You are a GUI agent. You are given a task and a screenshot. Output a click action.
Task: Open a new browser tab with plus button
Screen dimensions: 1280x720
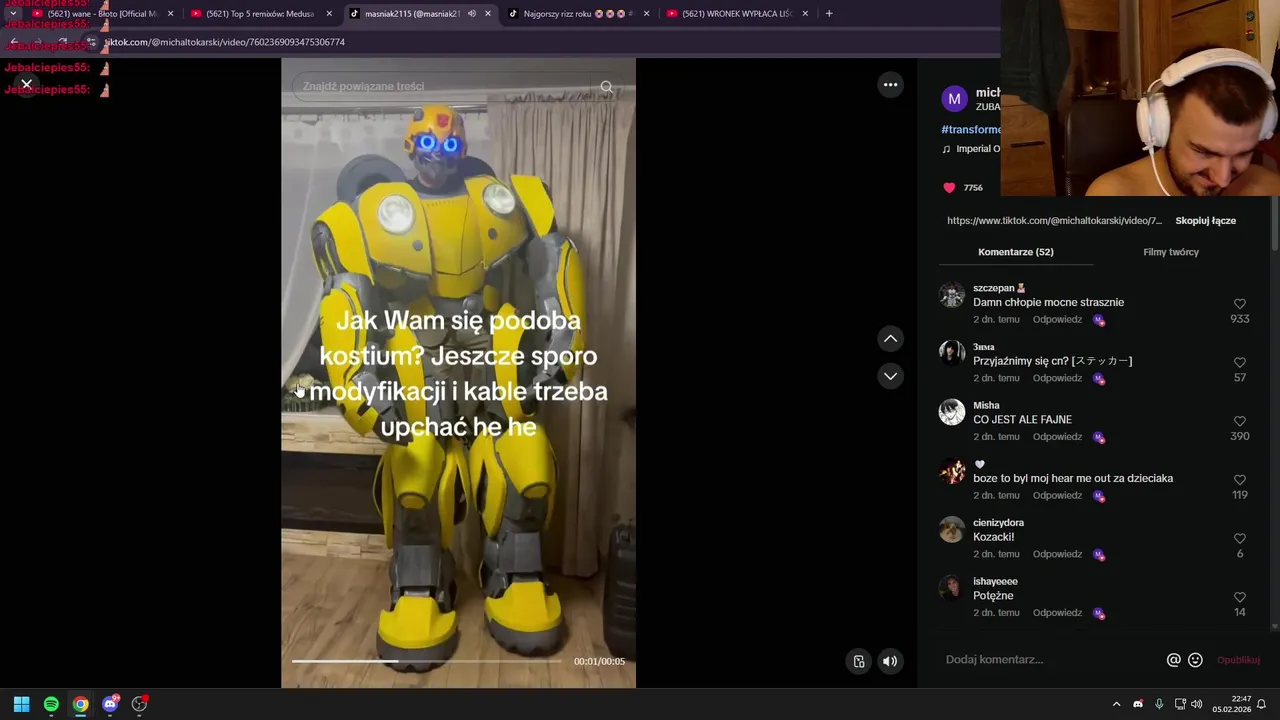tap(829, 14)
